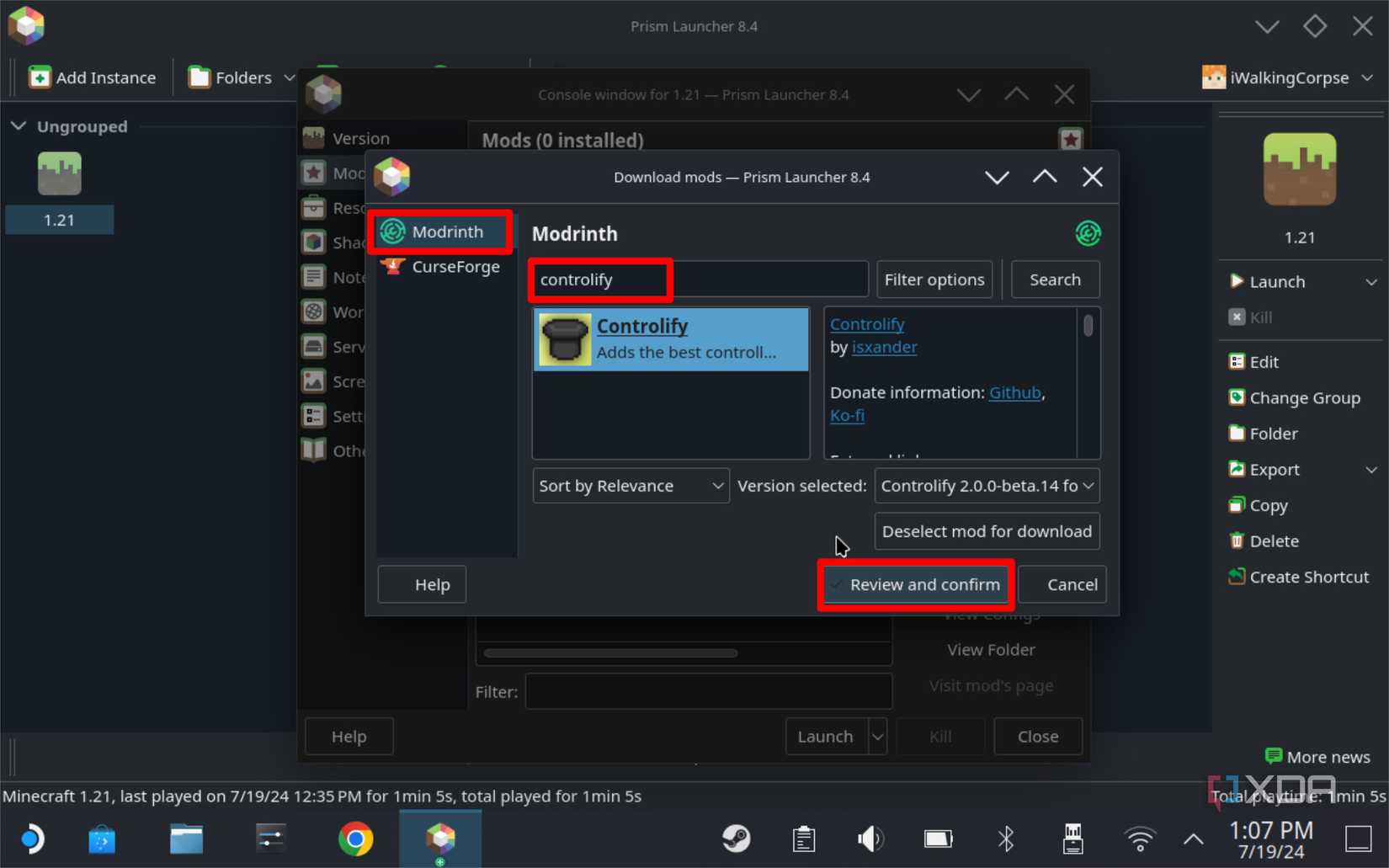Image resolution: width=1389 pixels, height=868 pixels.
Task: Click Prism Launcher taskbar entry
Action: 440,839
